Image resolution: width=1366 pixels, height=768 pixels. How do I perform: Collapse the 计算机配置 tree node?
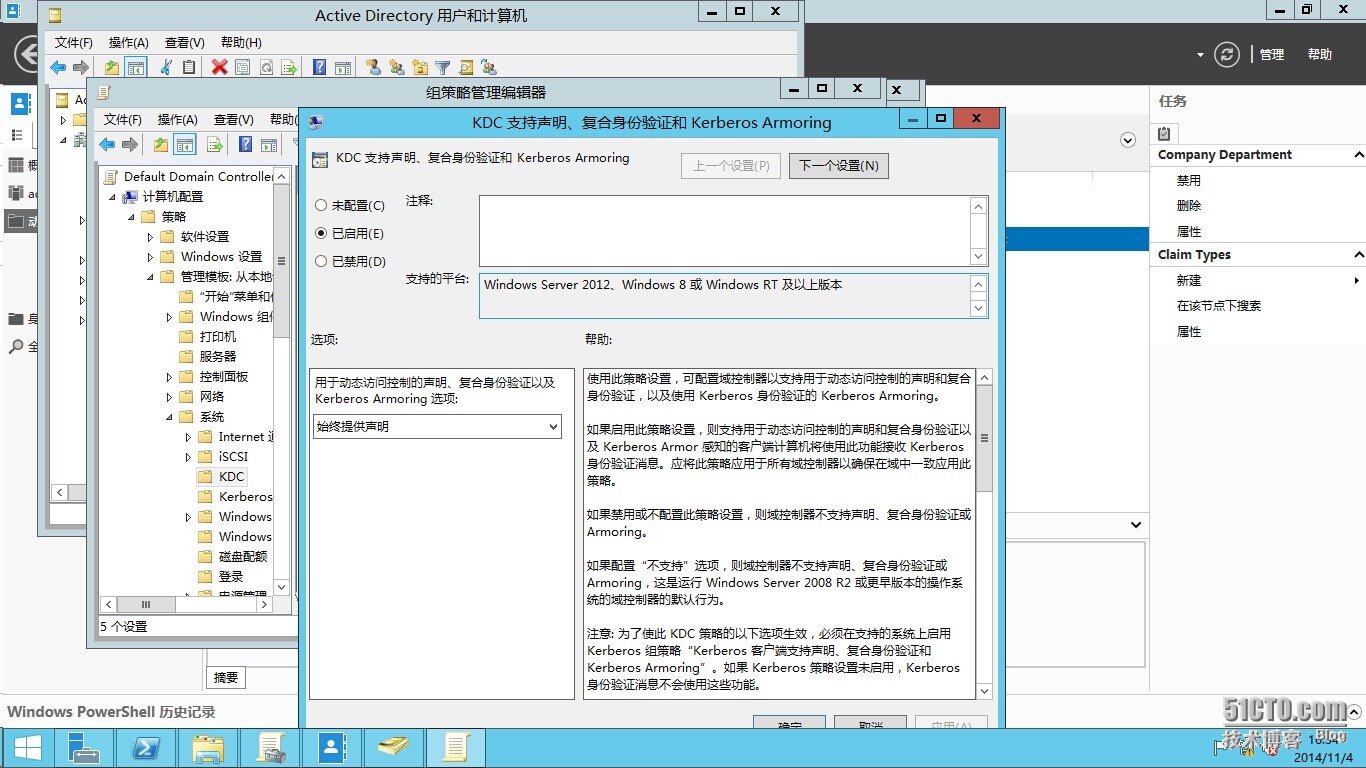point(113,197)
